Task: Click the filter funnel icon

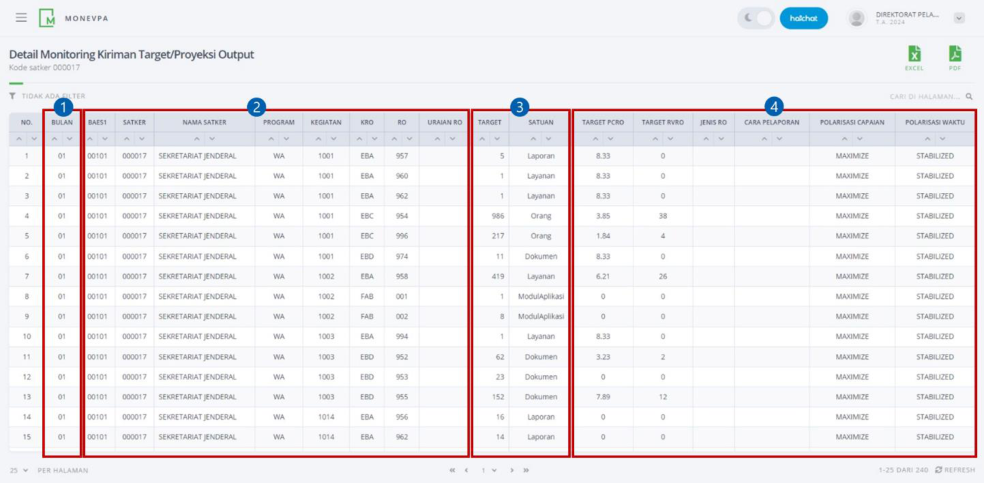Action: 13,97
